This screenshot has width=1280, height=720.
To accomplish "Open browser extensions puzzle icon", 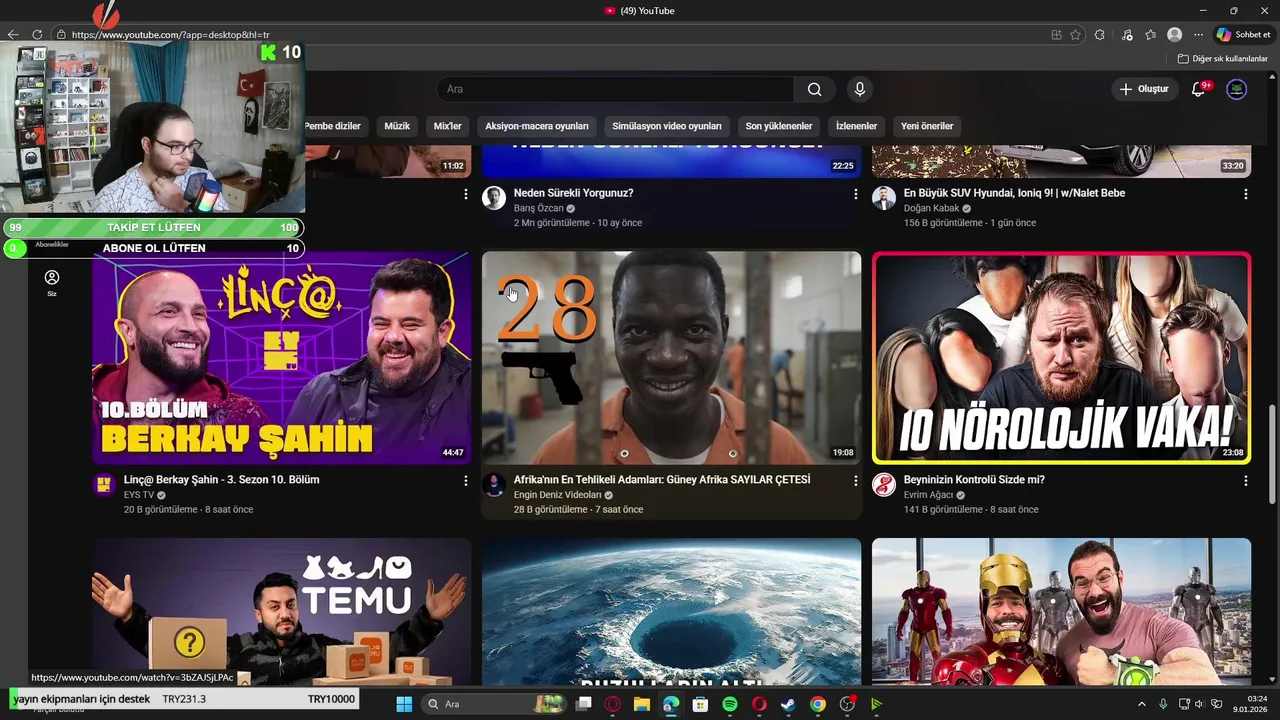I will tap(1100, 34).
